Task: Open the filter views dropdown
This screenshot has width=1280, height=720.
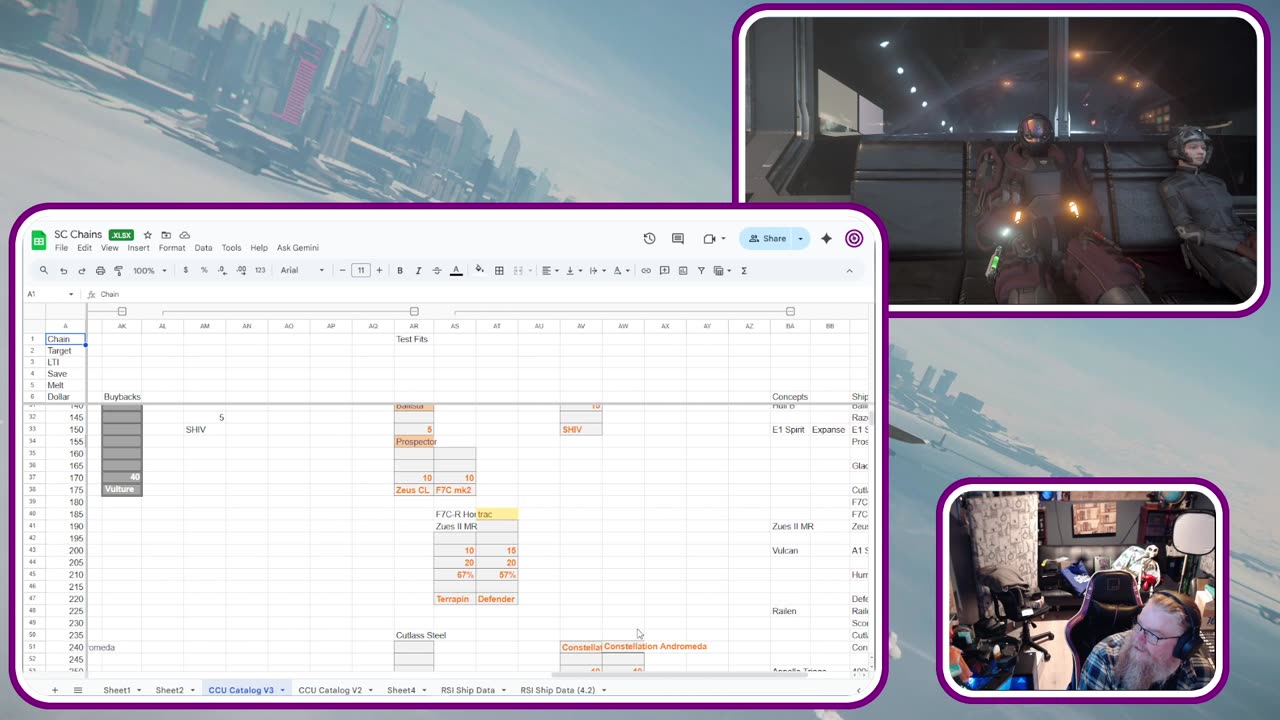Action: point(722,270)
